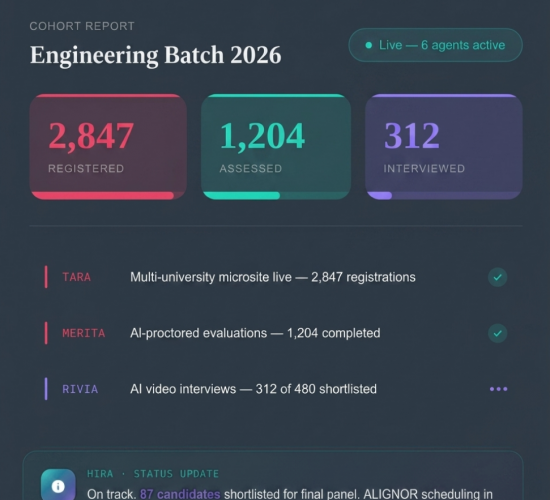Click the green live status dot

[x=369, y=45]
